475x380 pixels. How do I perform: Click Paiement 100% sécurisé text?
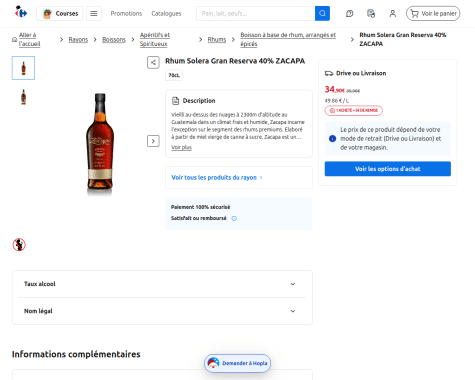coord(200,207)
